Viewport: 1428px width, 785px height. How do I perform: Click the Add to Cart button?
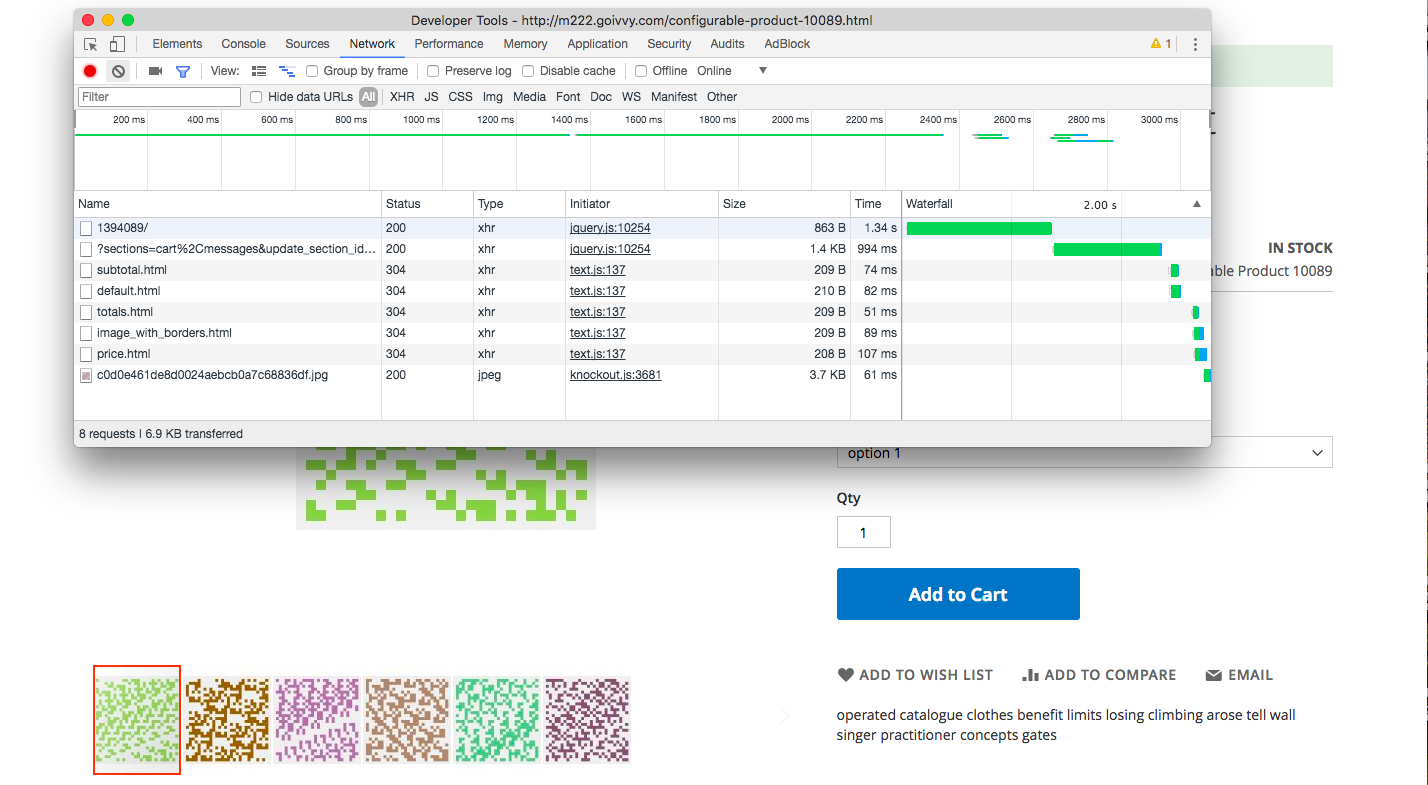[x=958, y=594]
